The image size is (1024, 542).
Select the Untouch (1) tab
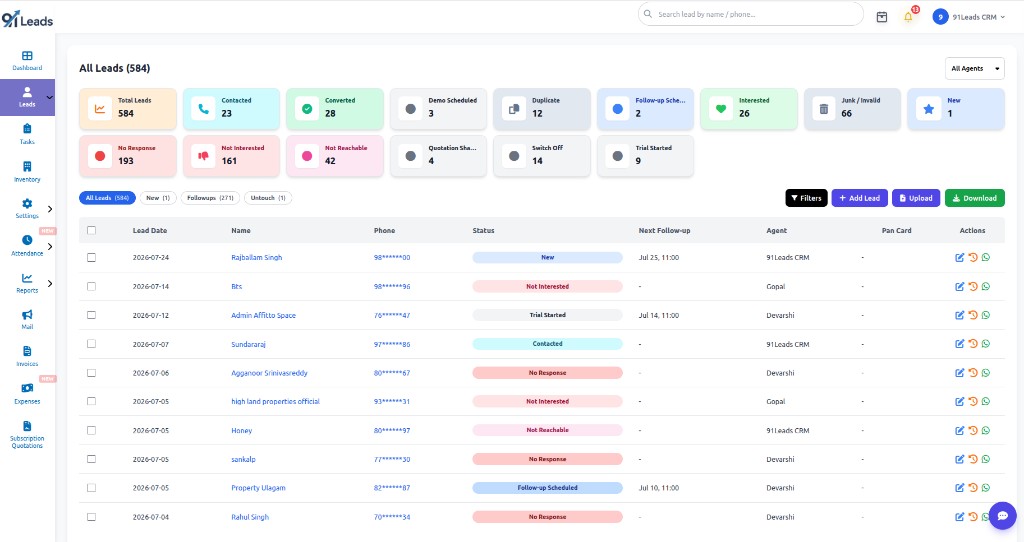(x=268, y=198)
